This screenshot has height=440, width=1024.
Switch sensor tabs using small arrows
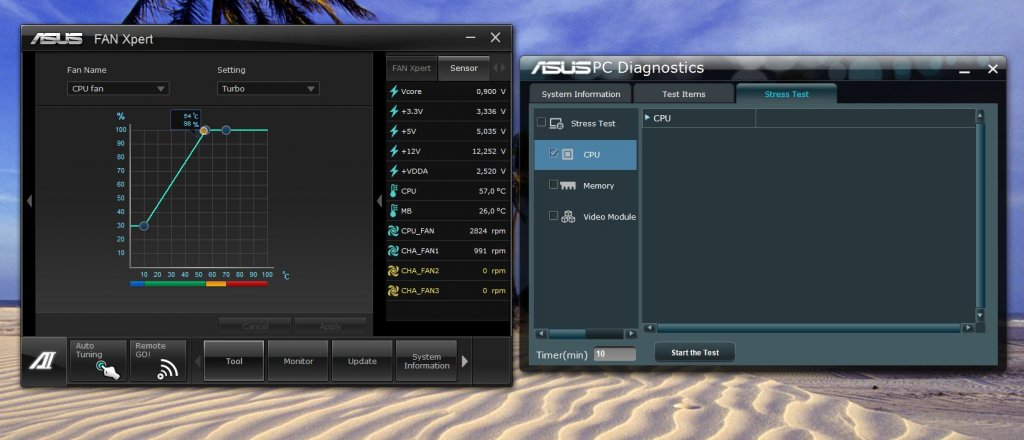click(x=499, y=68)
